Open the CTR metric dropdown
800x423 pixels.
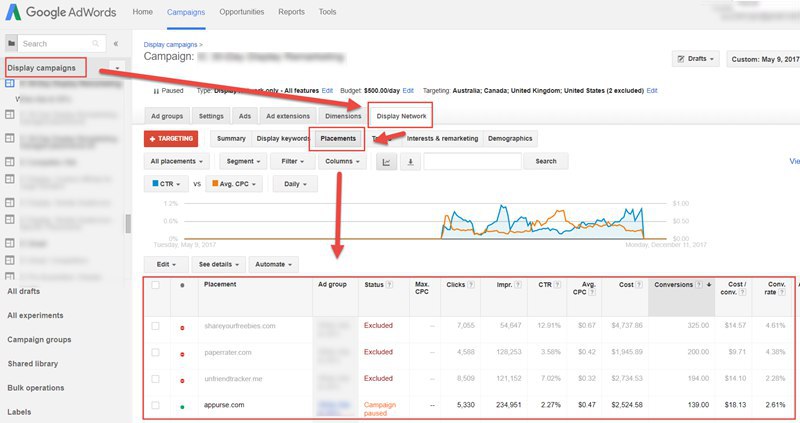tap(166, 184)
